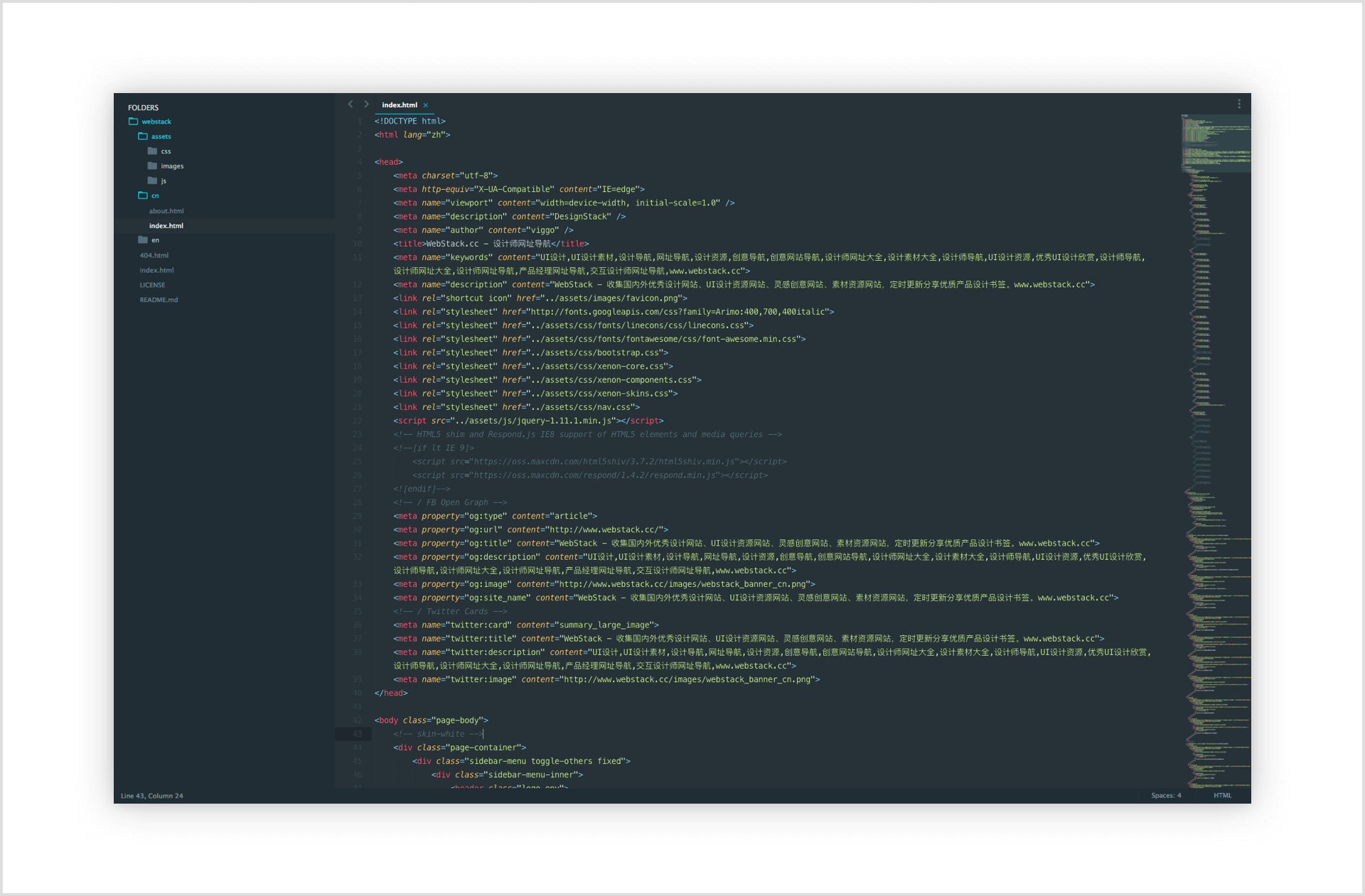The width and height of the screenshot is (1365, 896).
Task: Click the left tab navigation arrow
Action: (x=350, y=104)
